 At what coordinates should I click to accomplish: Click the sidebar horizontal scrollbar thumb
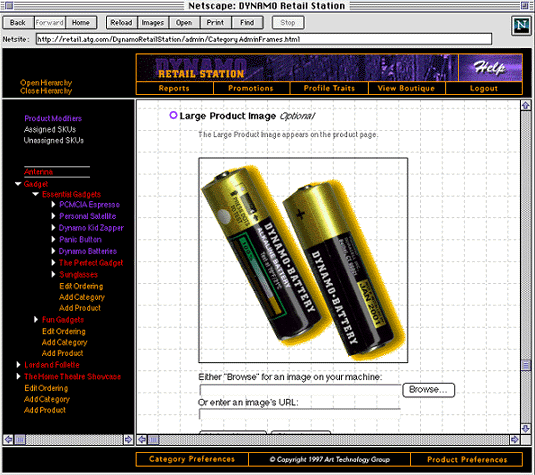click(x=20, y=439)
